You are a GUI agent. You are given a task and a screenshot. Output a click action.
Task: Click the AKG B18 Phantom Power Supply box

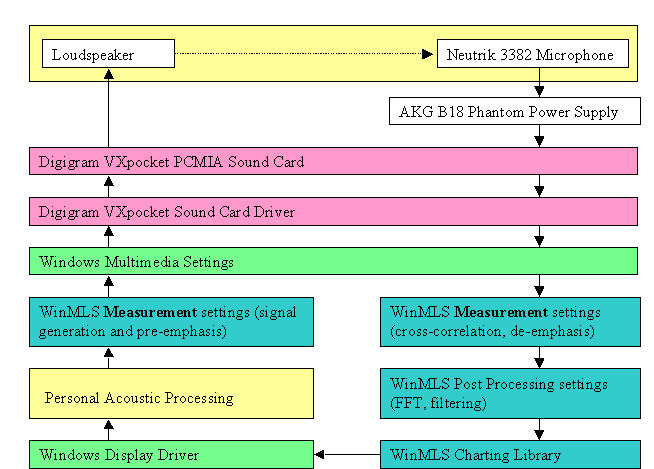tap(515, 111)
